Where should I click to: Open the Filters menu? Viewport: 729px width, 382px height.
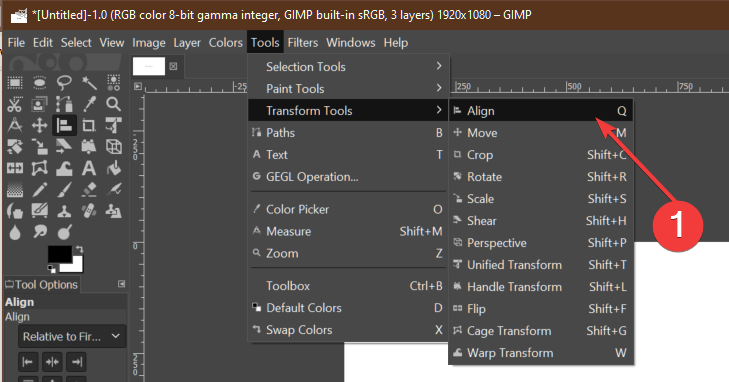(303, 43)
